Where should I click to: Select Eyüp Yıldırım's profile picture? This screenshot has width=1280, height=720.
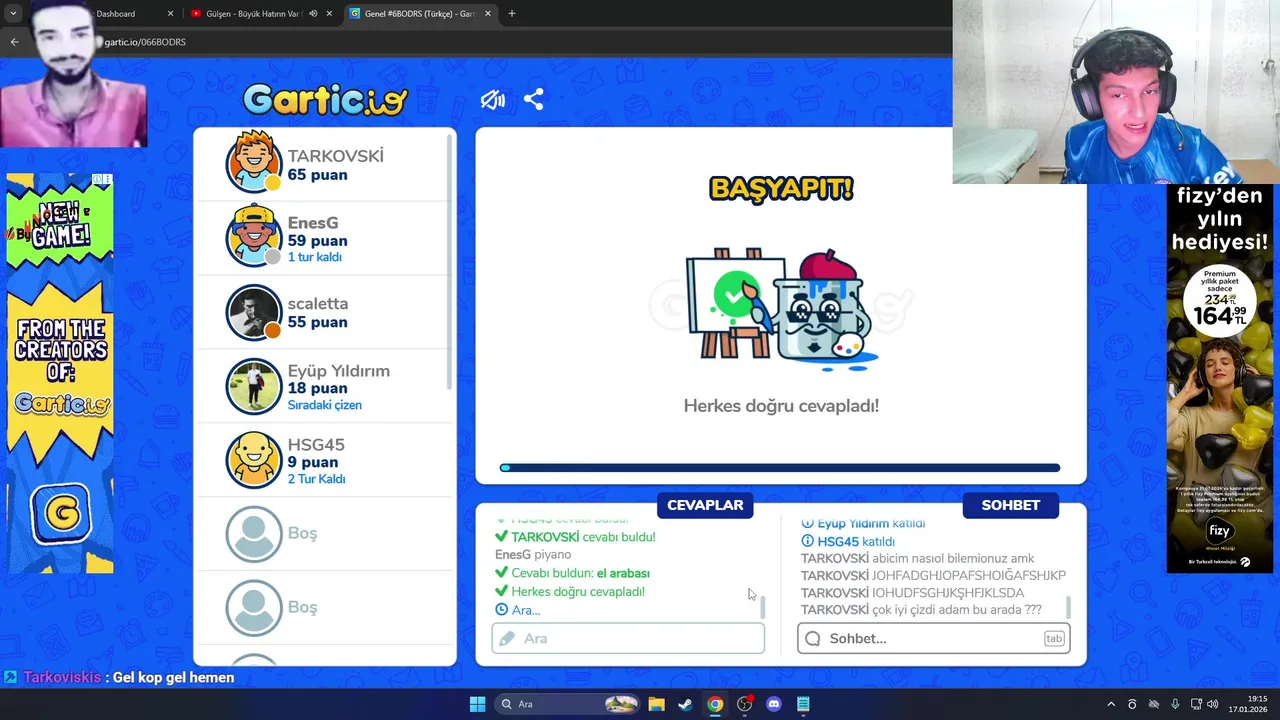click(254, 386)
